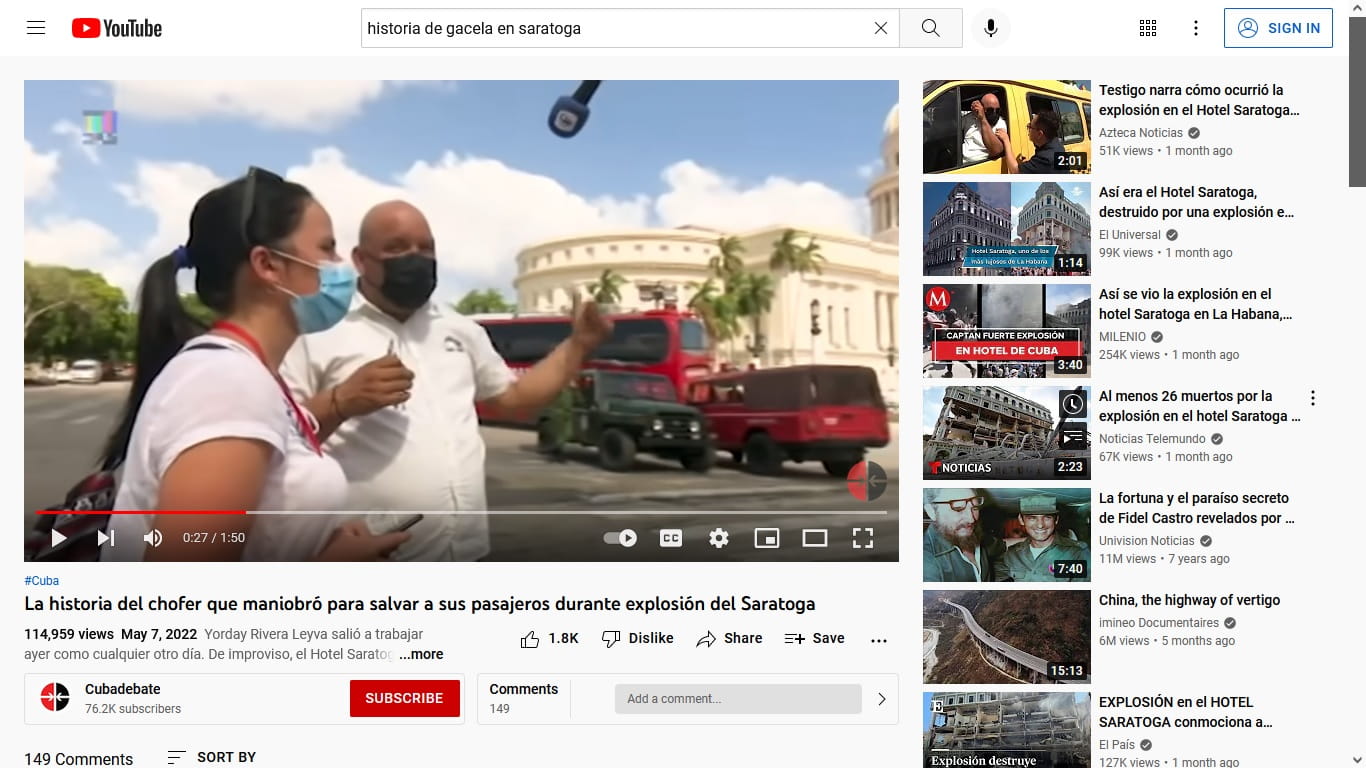The width and height of the screenshot is (1366, 768).
Task: Open the Sort By comments dropdown
Action: tap(211, 757)
